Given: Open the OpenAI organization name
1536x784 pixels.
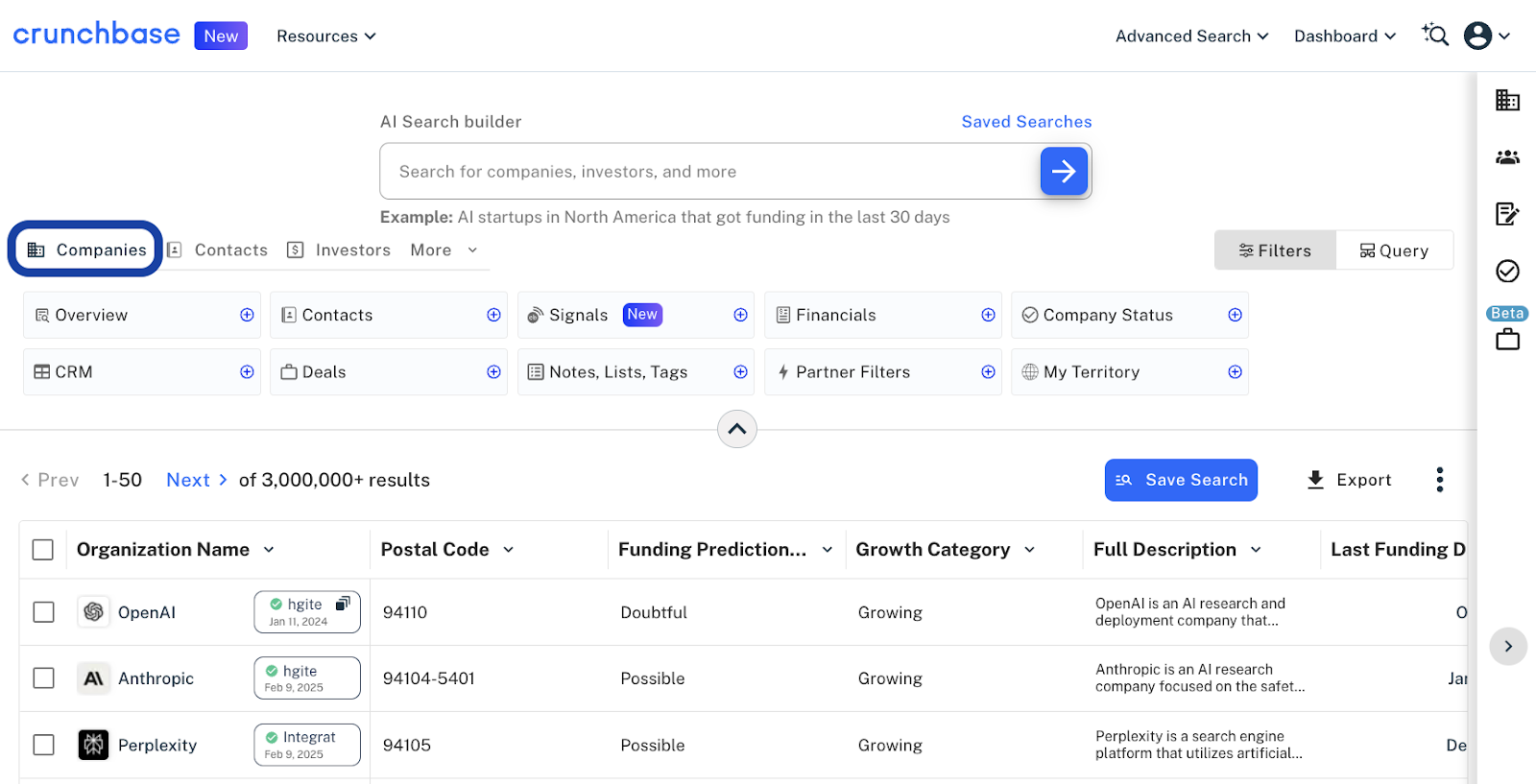Looking at the screenshot, I should (x=147, y=612).
